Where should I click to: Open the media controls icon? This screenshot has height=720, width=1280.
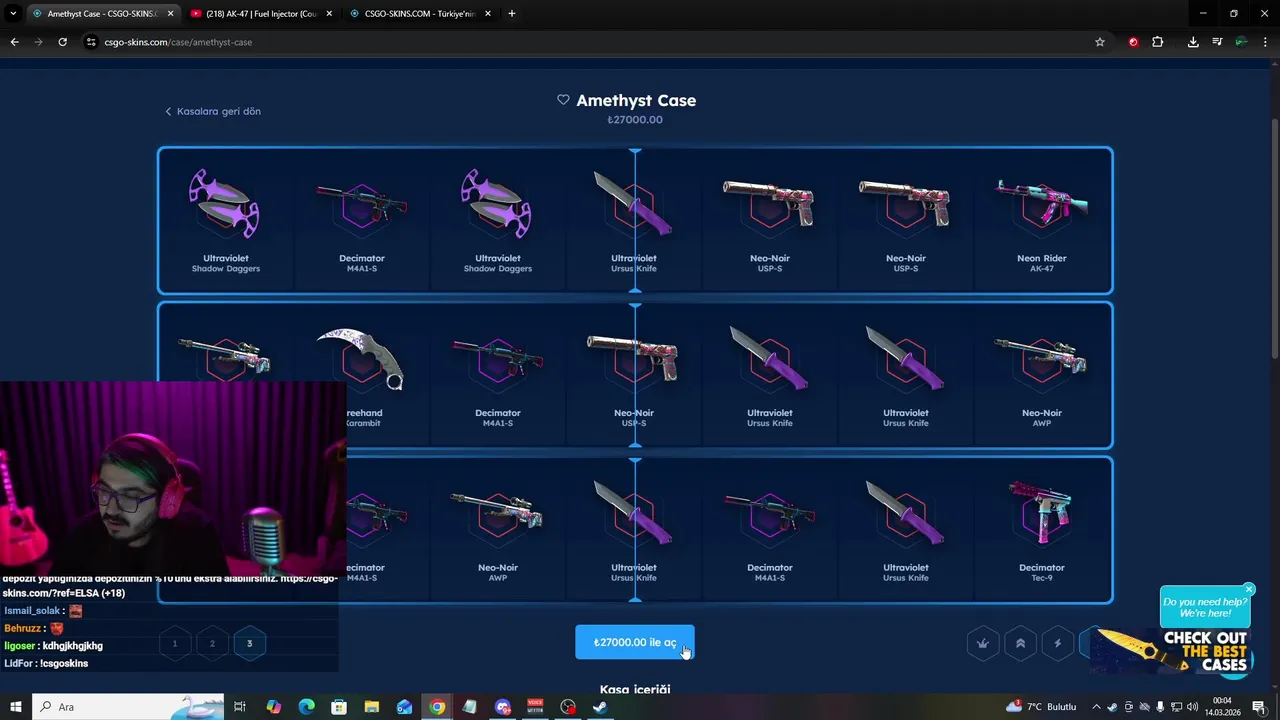[x=1217, y=42]
